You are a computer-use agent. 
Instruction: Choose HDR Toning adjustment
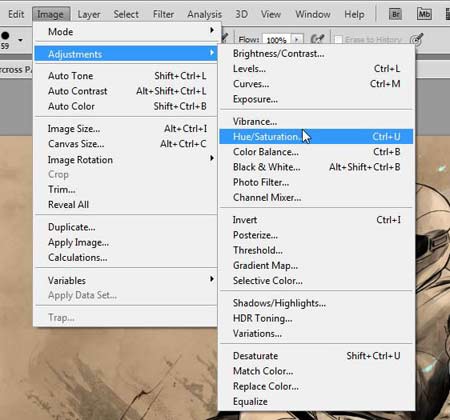point(316,318)
